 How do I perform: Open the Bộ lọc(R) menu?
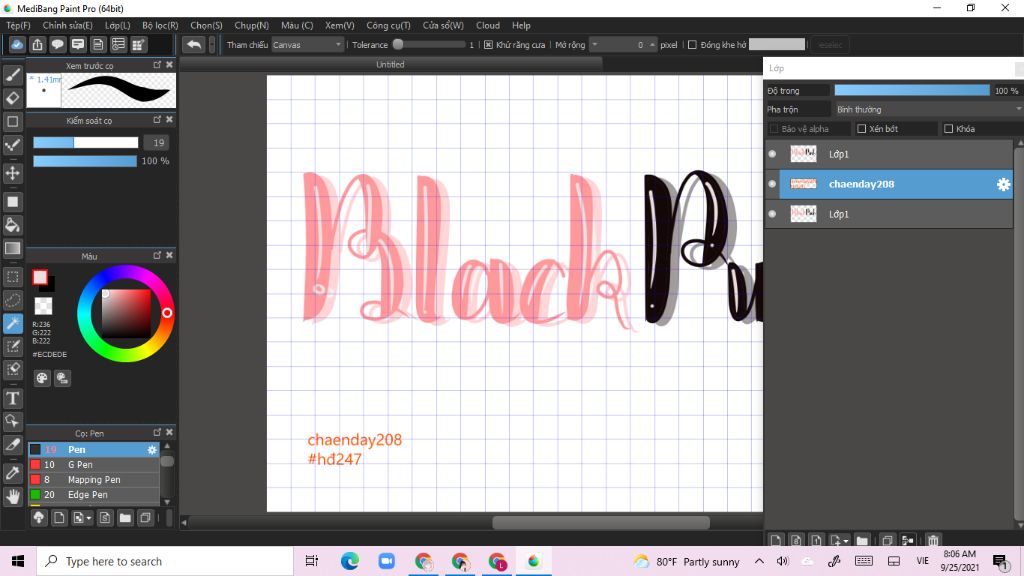click(x=160, y=25)
